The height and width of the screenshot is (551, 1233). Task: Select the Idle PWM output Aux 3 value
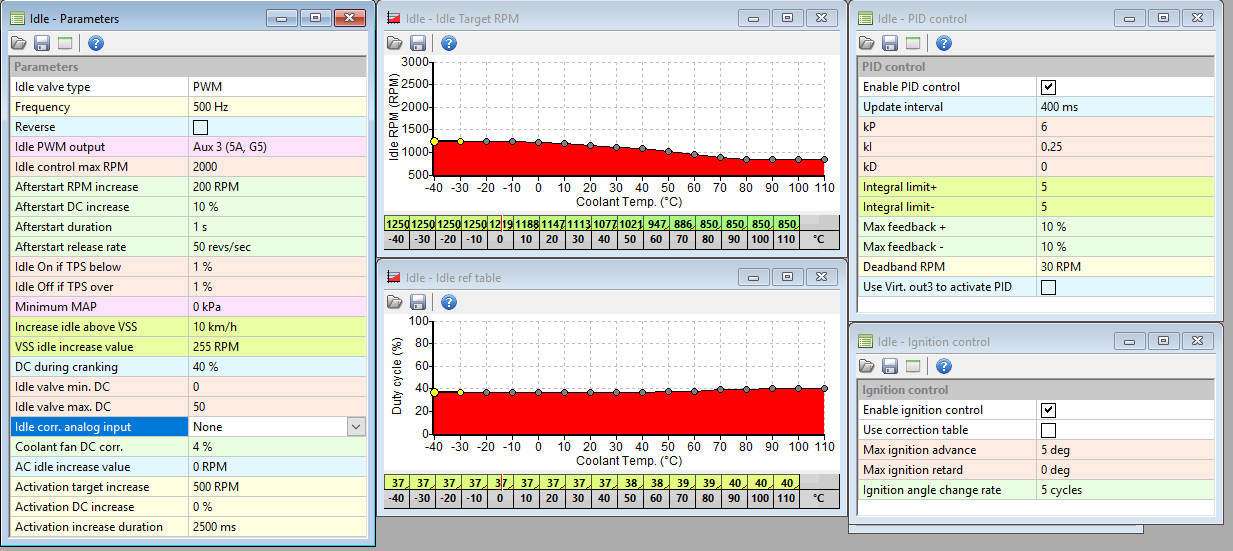click(277, 147)
